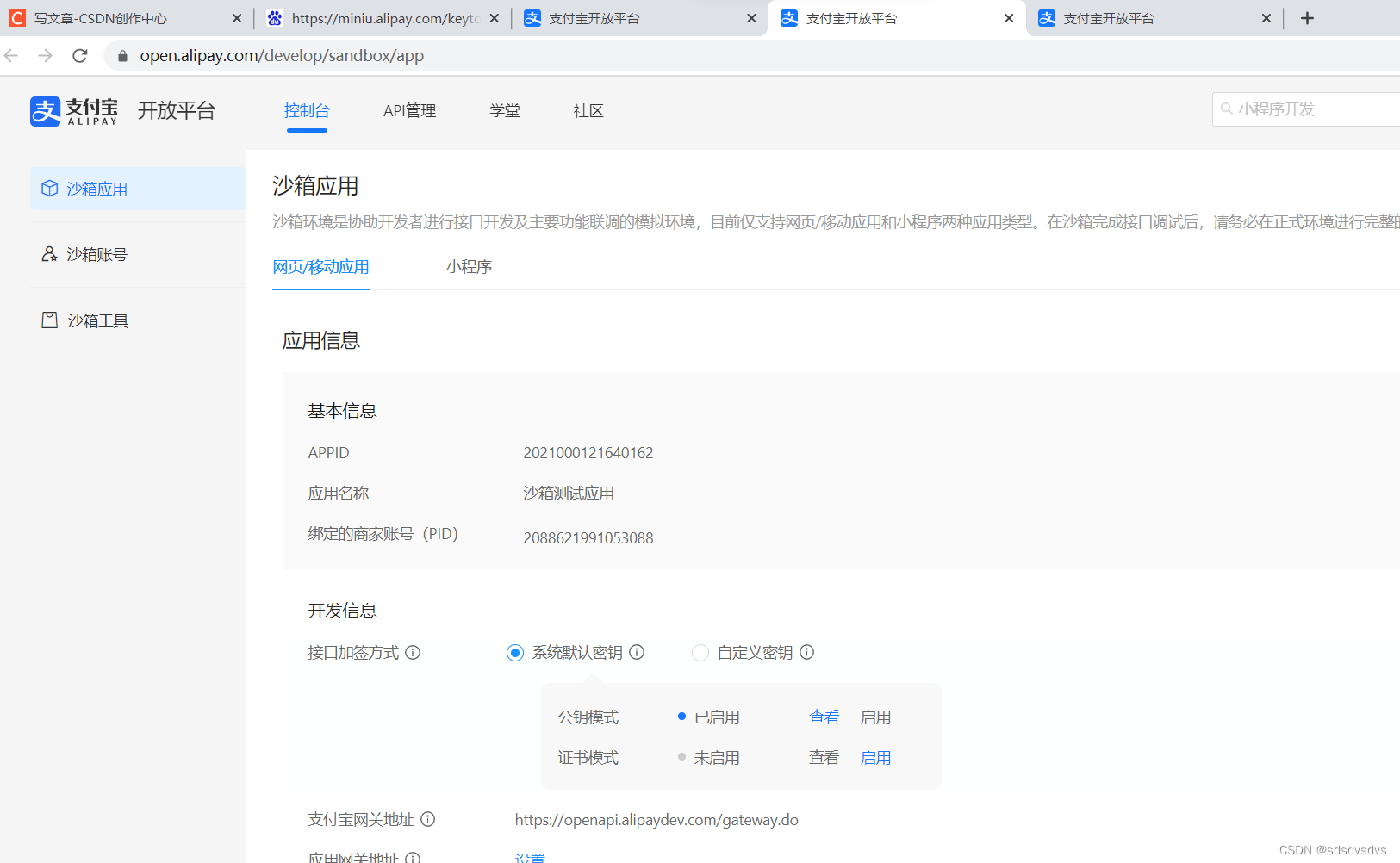Close the CSDN 写文章 tab
1400x863 pixels.
[237, 18]
